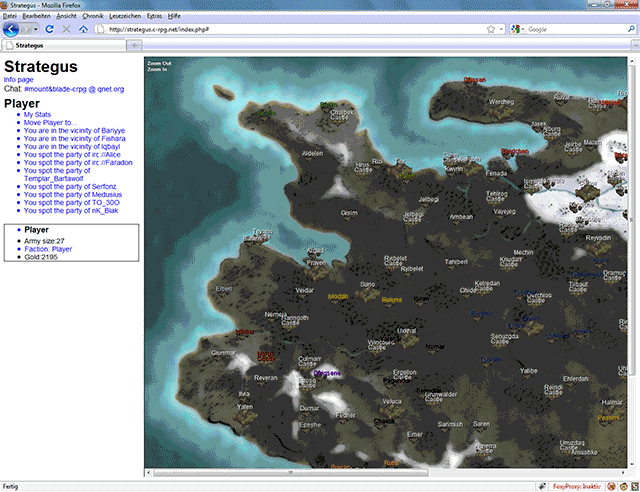Select the party of TO_300
Image resolution: width=640 pixels, height=492 pixels.
click(x=71, y=203)
